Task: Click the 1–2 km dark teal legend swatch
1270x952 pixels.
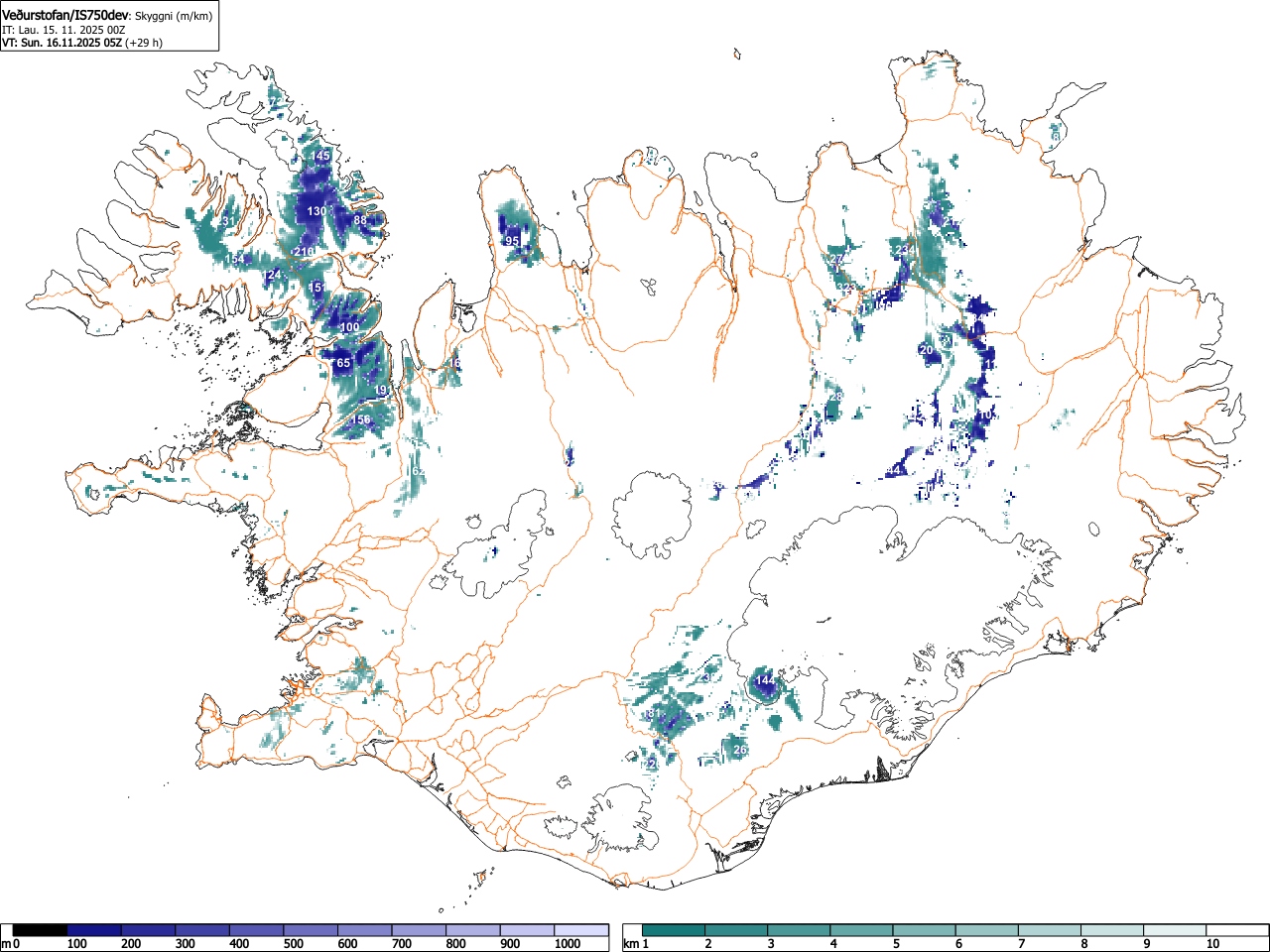Action: [675, 930]
